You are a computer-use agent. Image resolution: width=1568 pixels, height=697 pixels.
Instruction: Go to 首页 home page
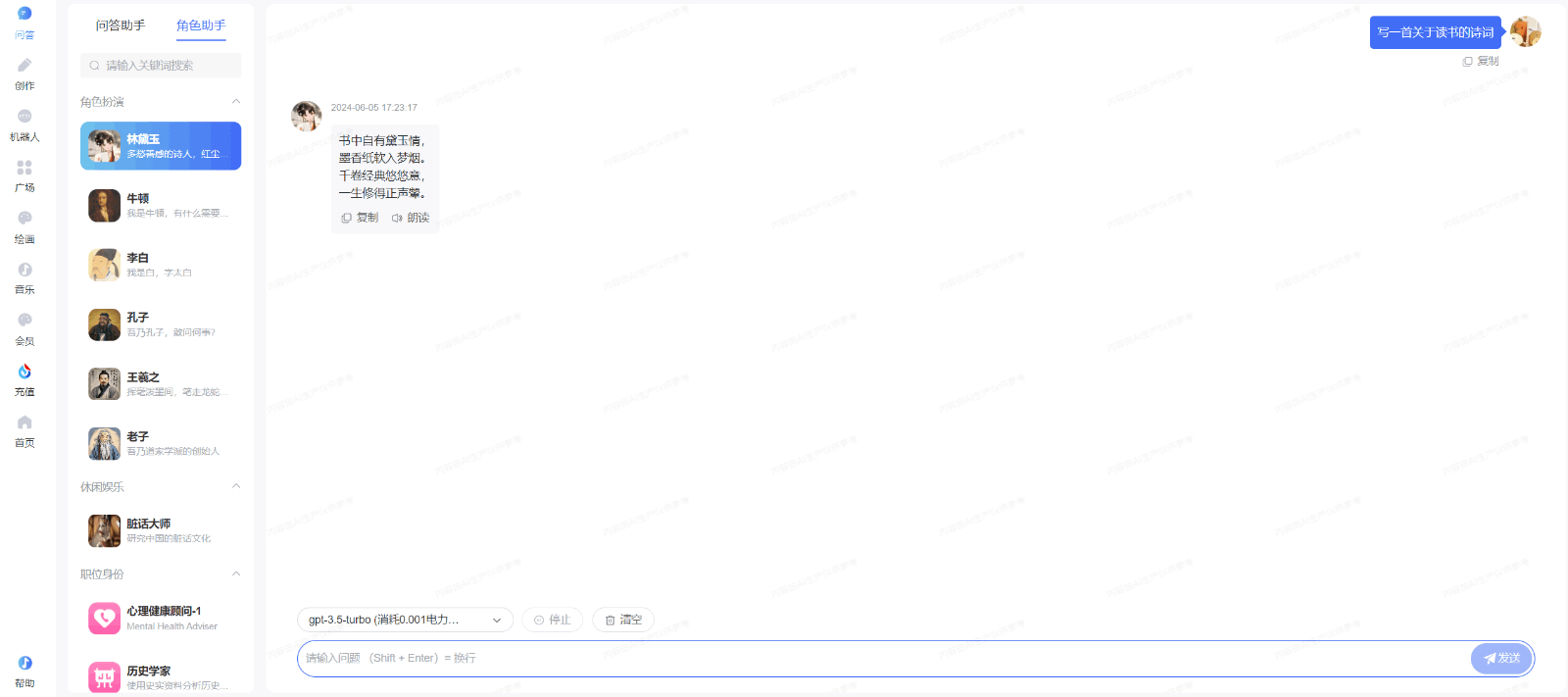pos(24,430)
